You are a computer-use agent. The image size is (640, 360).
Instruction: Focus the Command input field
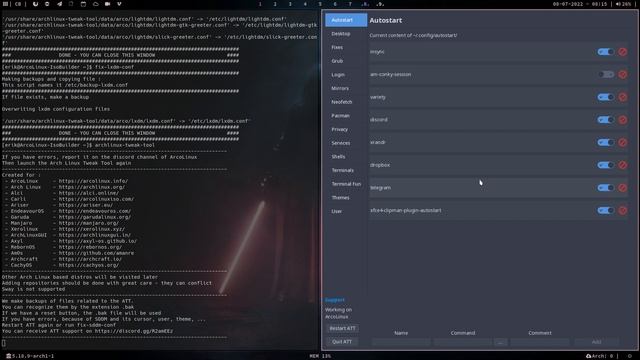click(x=462, y=342)
